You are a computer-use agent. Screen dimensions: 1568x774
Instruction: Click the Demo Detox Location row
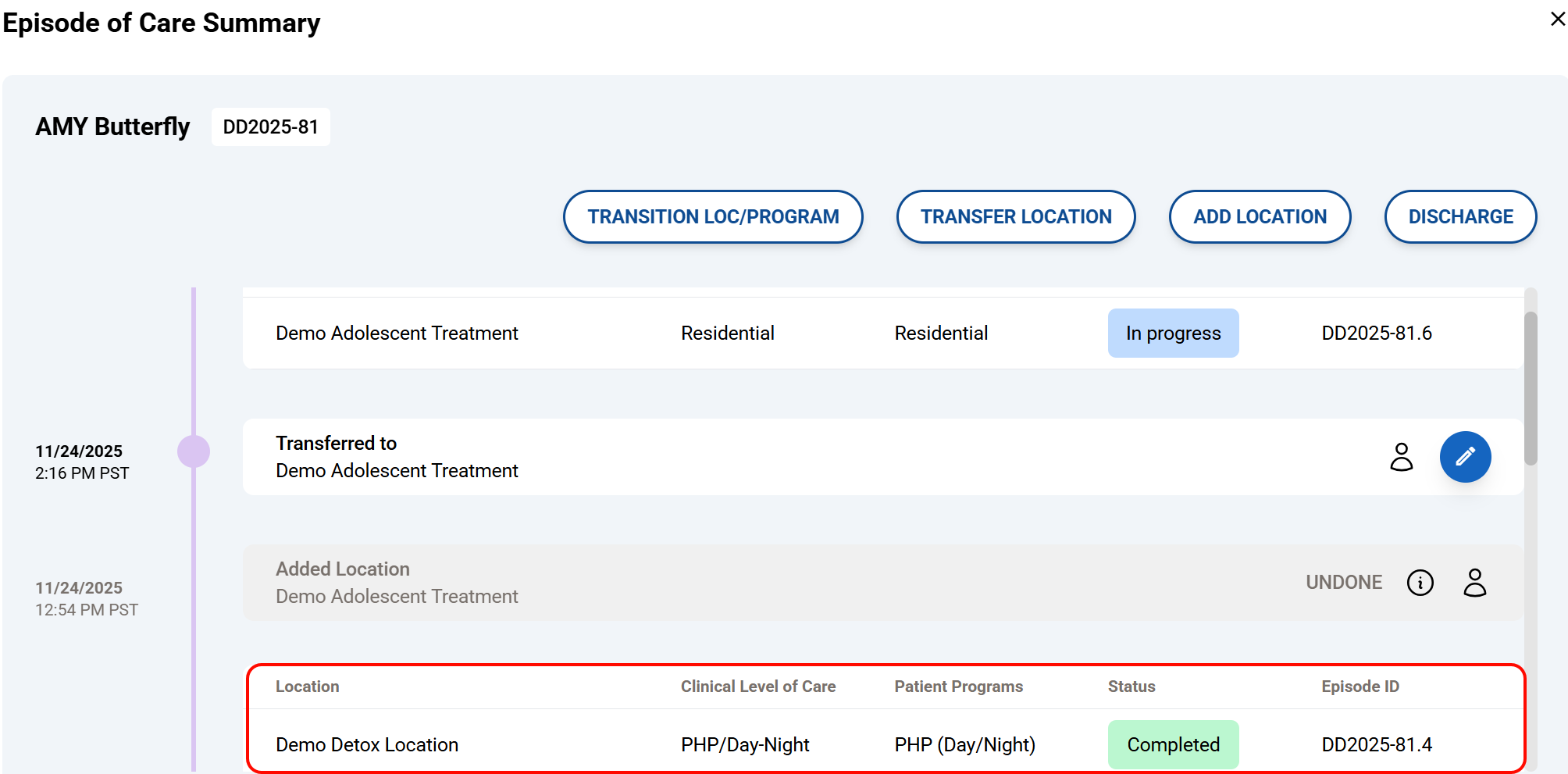pos(367,745)
